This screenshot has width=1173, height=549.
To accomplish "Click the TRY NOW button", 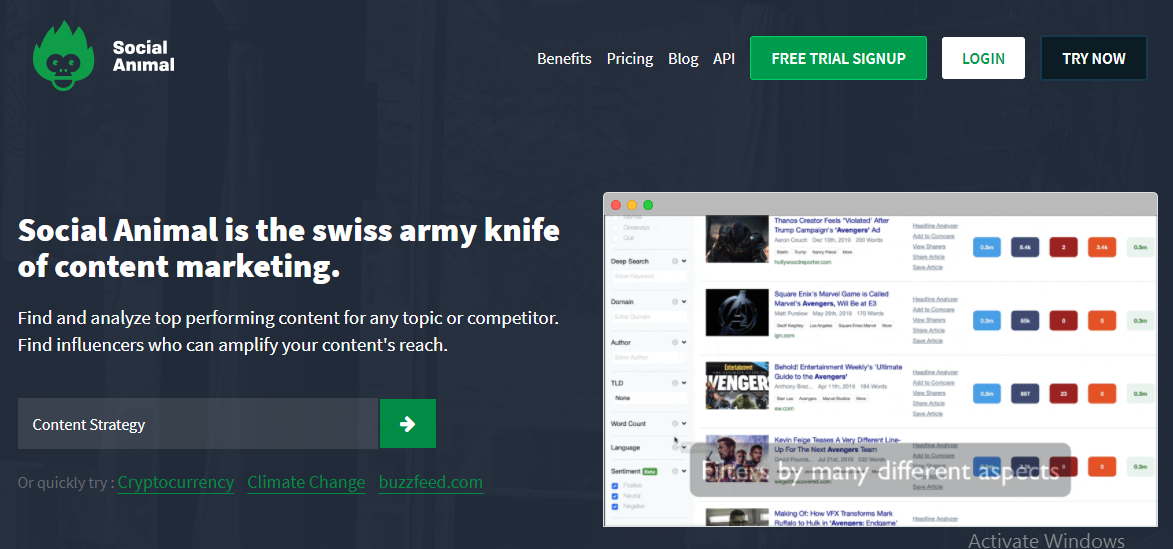I will tap(1094, 58).
